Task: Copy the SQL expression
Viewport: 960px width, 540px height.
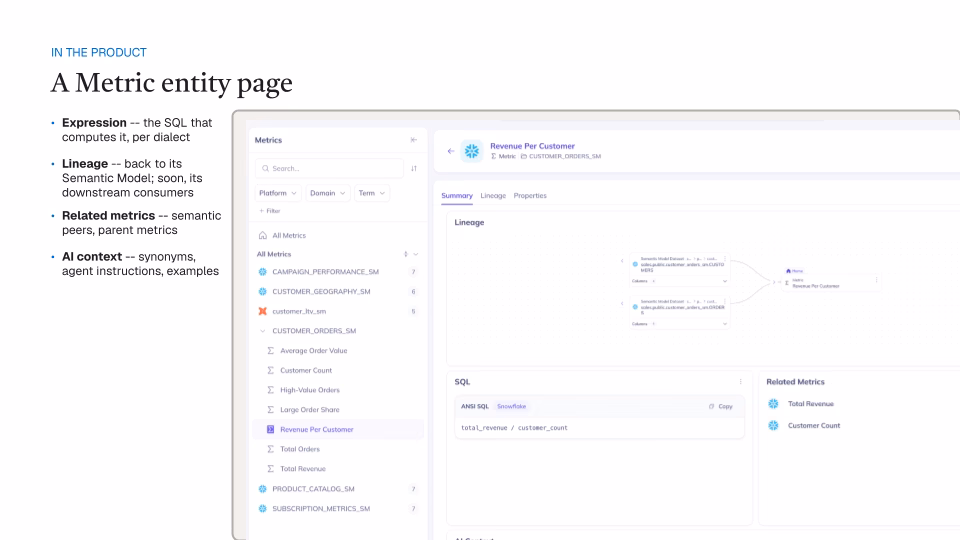Action: pyautogui.click(x=721, y=406)
